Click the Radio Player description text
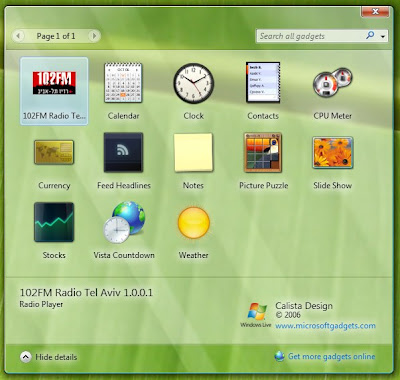 (x=41, y=304)
